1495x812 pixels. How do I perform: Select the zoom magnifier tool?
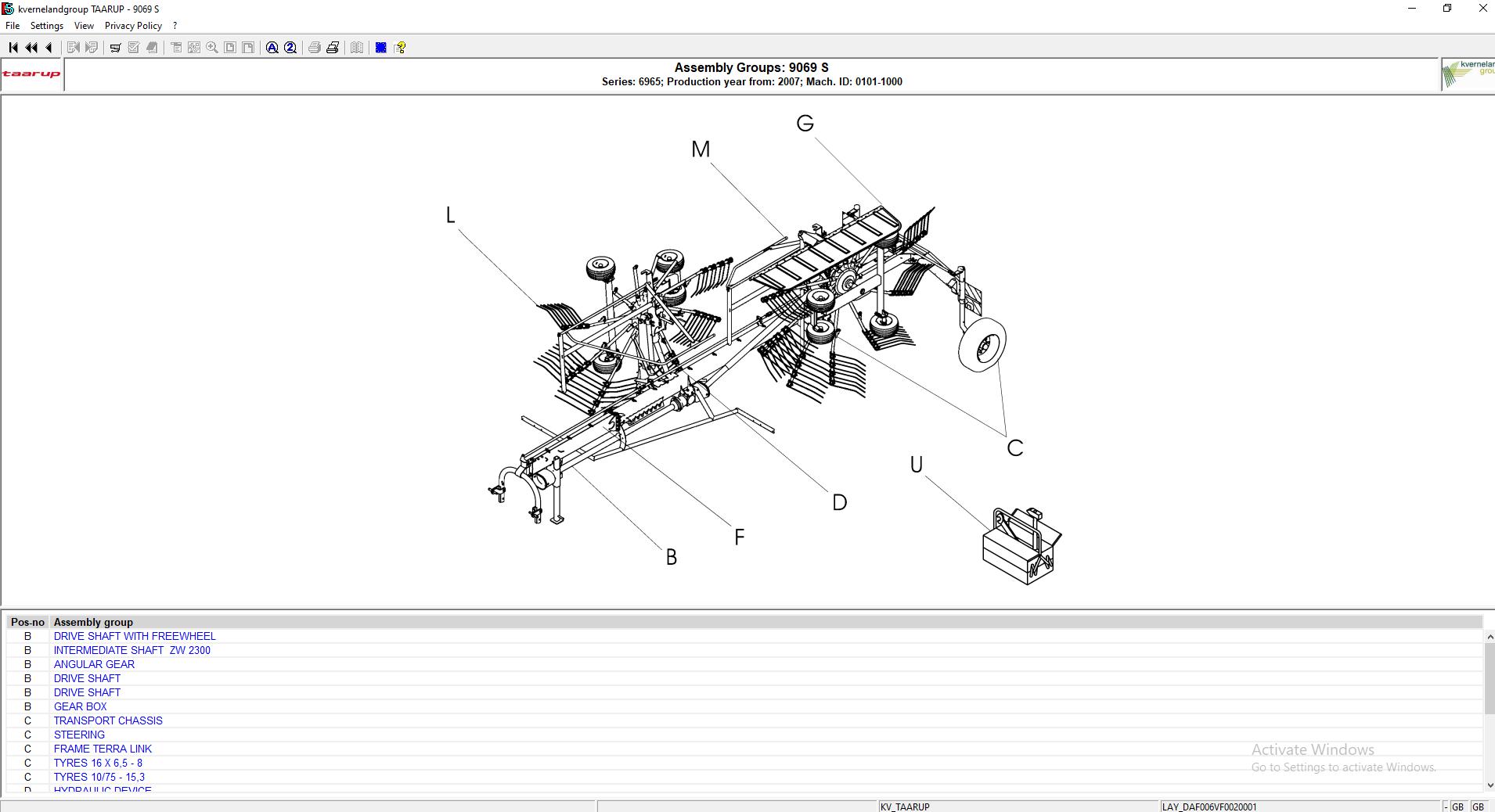tap(212, 47)
